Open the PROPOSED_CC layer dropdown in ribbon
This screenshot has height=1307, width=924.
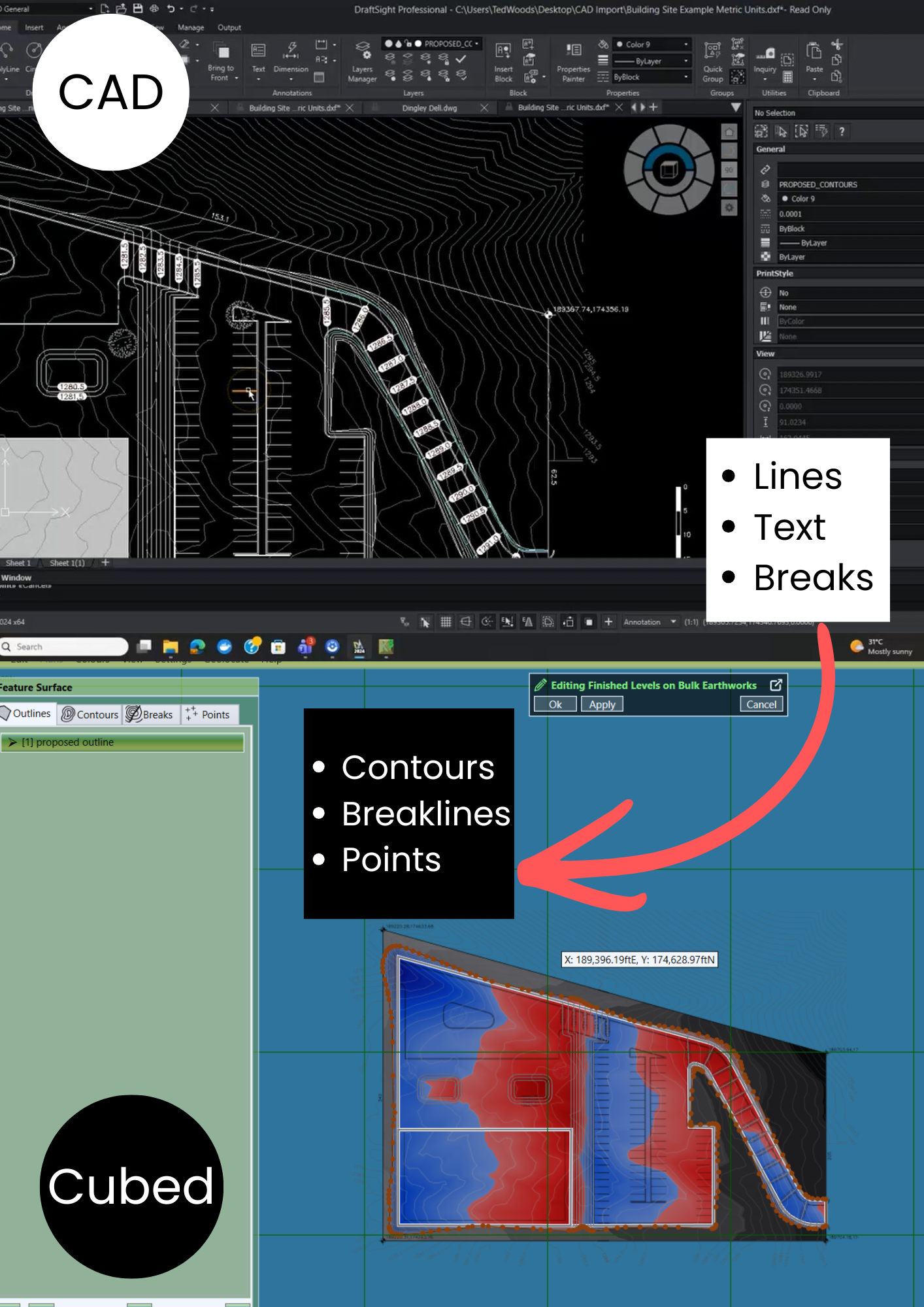432,44
